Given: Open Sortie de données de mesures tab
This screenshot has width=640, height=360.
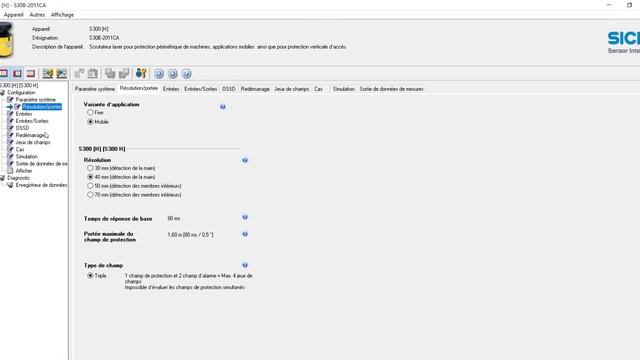Looking at the screenshot, I should click(x=391, y=89).
